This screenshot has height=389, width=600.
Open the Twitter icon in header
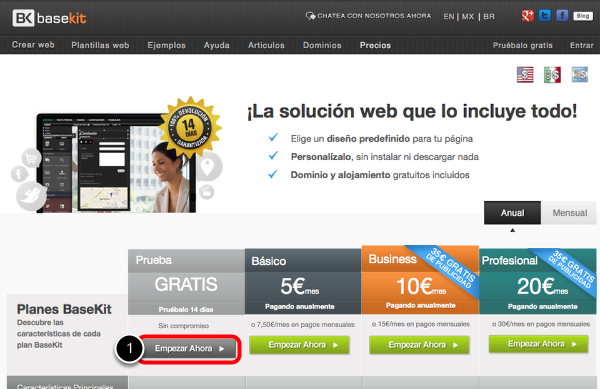[545, 16]
